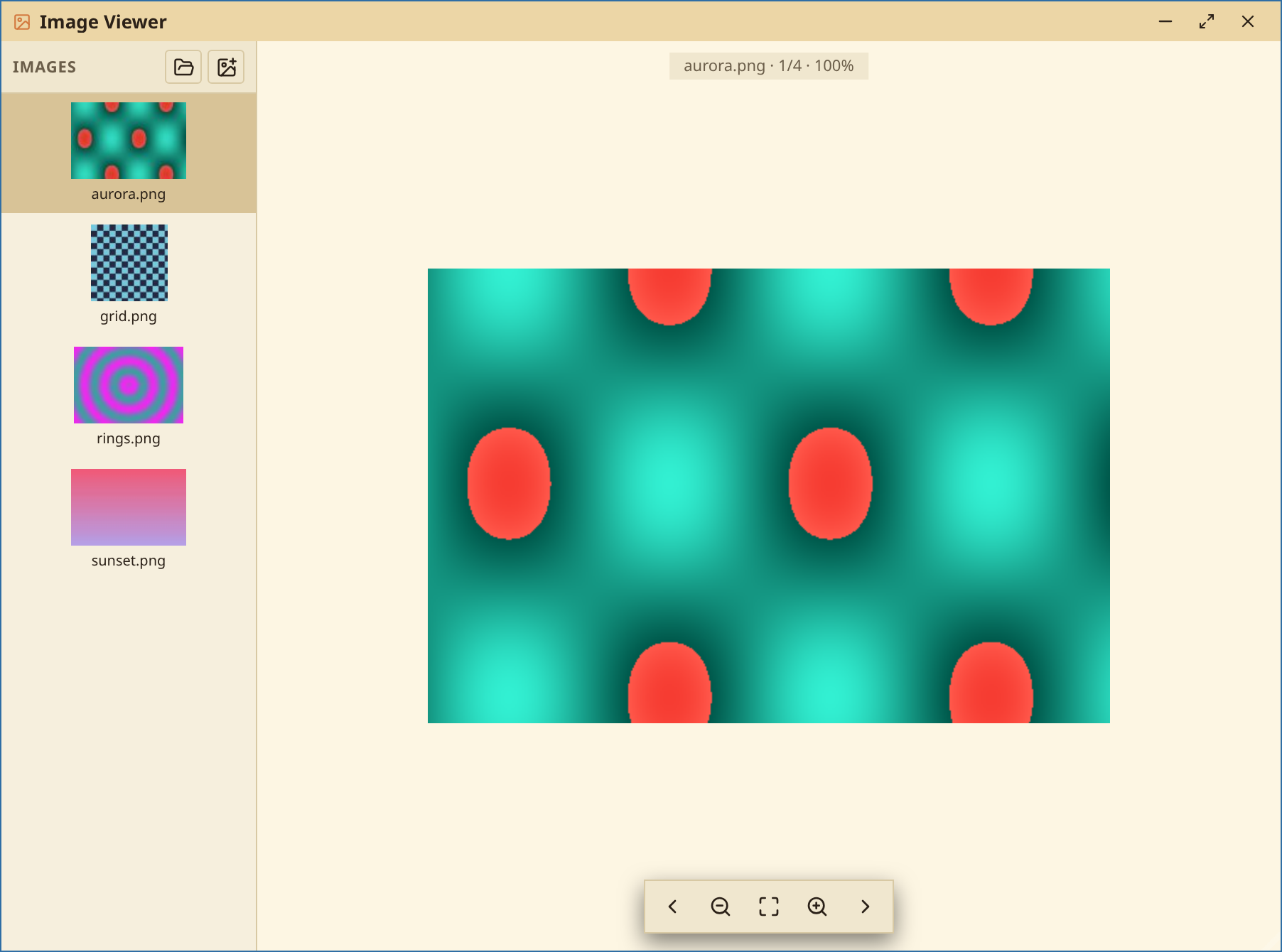Screen dimensions: 1282x952
Task: Advance to the next image
Action: point(866,907)
